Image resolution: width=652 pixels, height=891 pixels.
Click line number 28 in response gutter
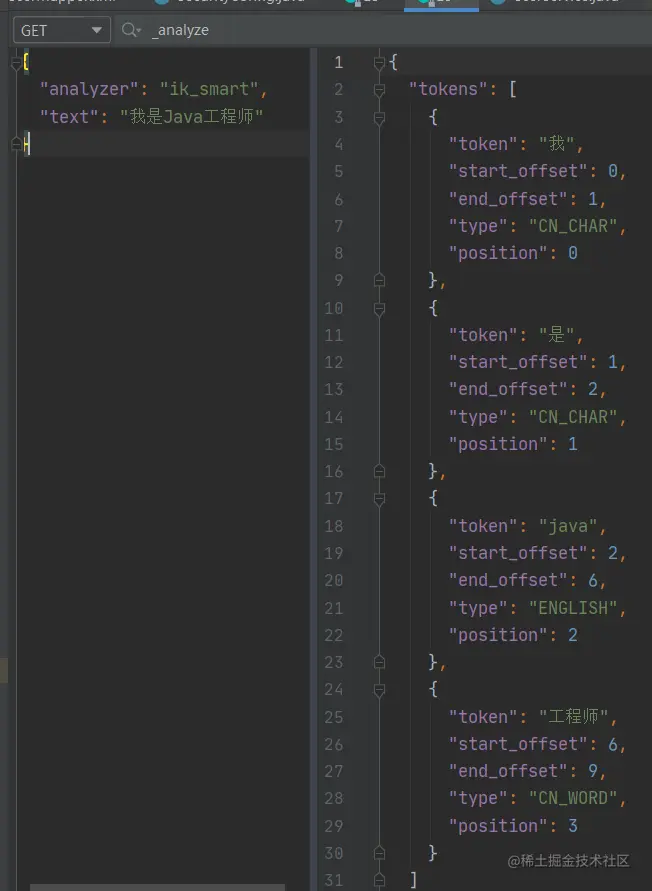pos(334,798)
